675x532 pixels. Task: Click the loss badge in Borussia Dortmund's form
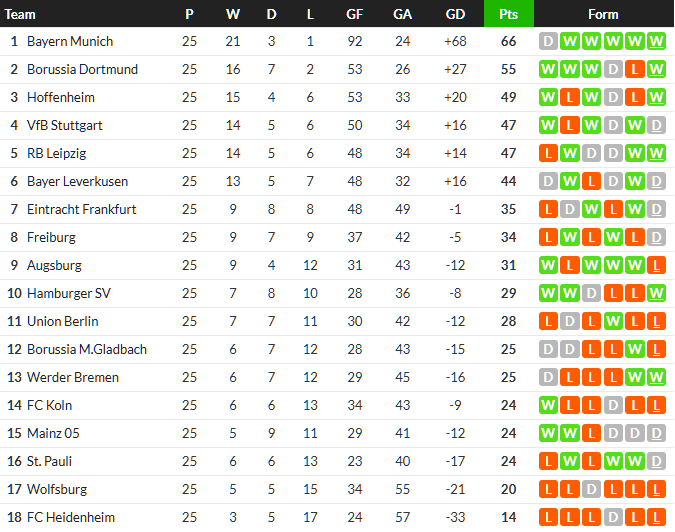(635, 70)
